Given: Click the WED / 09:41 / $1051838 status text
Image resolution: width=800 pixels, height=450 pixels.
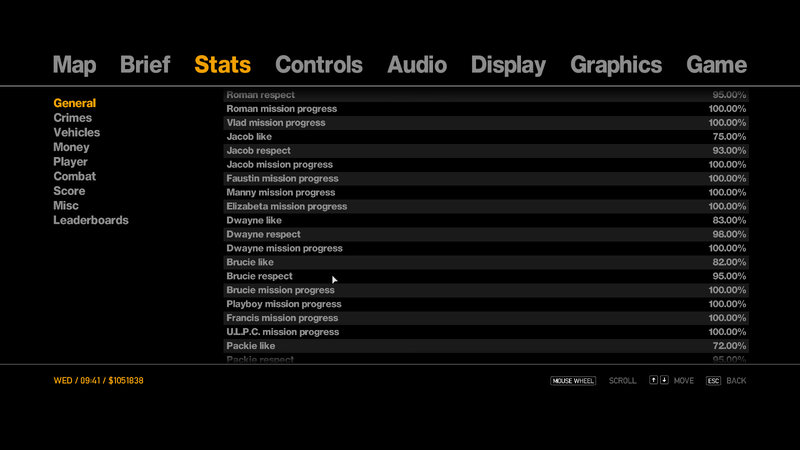Looking at the screenshot, I should pyautogui.click(x=98, y=381).
